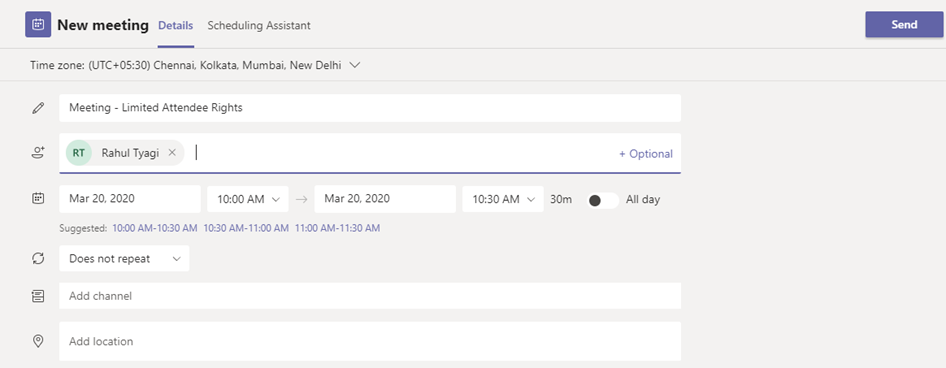Expand the Does not repeat dropdown
The image size is (946, 368).
point(124,258)
